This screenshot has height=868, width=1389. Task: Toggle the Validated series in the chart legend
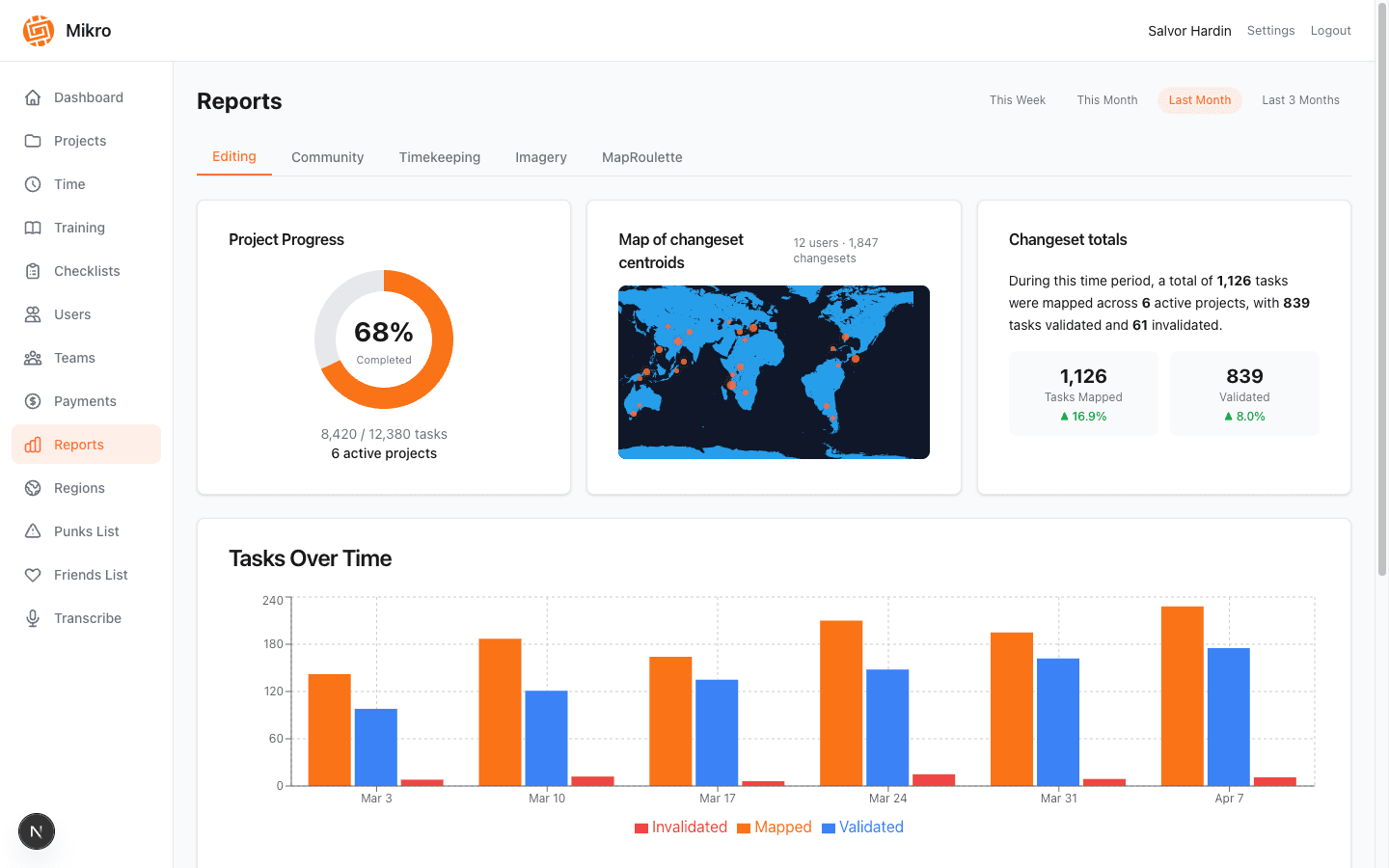(862, 827)
